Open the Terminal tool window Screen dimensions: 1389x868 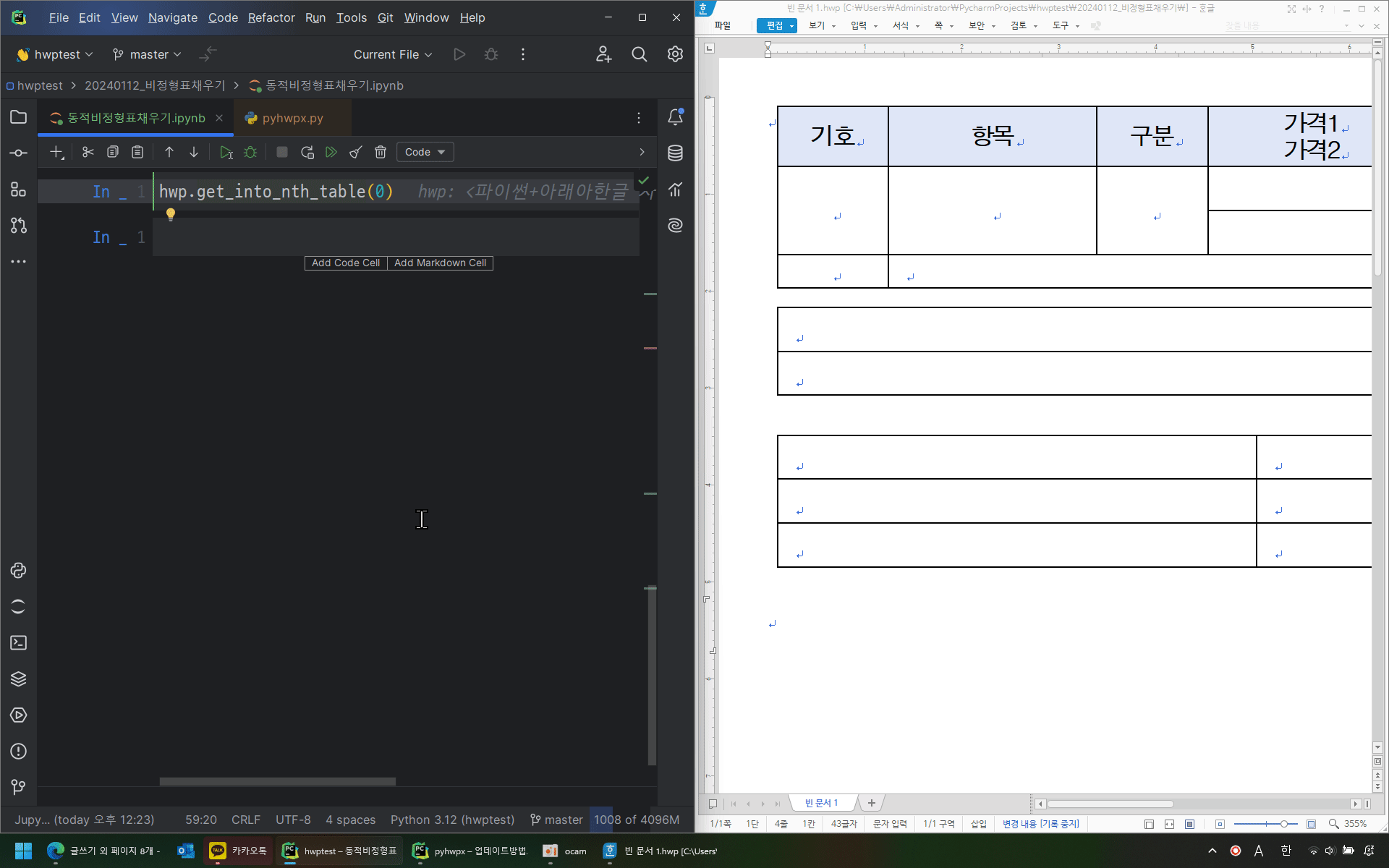pyautogui.click(x=19, y=643)
